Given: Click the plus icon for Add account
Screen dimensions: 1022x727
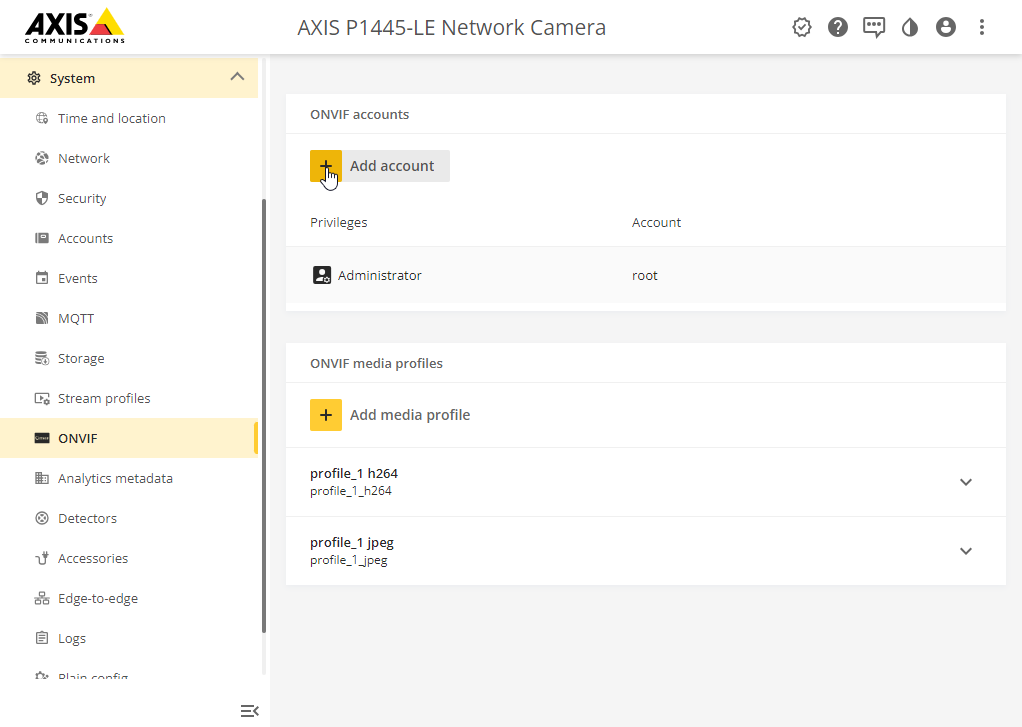Looking at the screenshot, I should pyautogui.click(x=326, y=166).
